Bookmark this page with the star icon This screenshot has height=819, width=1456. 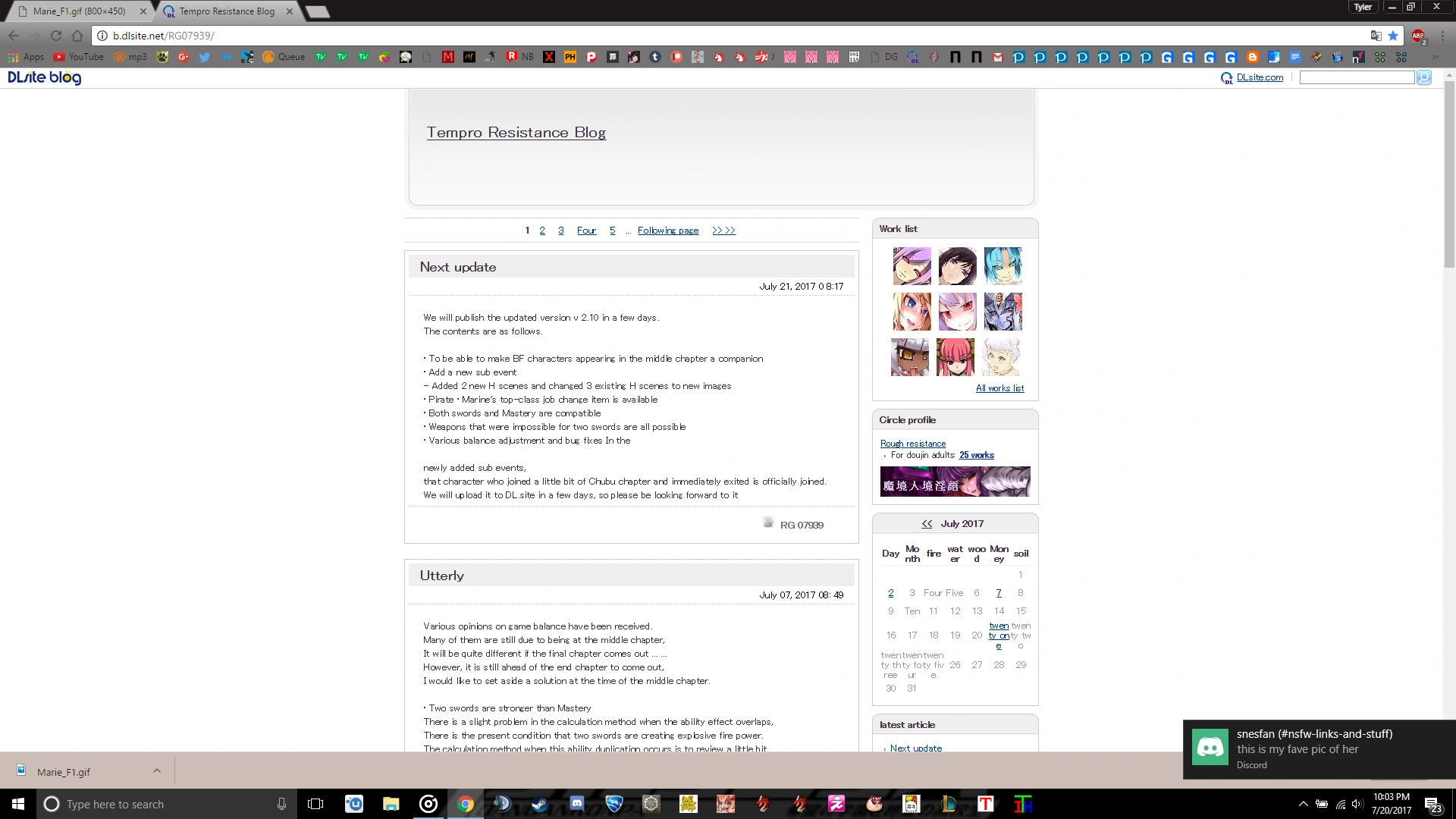tap(1393, 36)
